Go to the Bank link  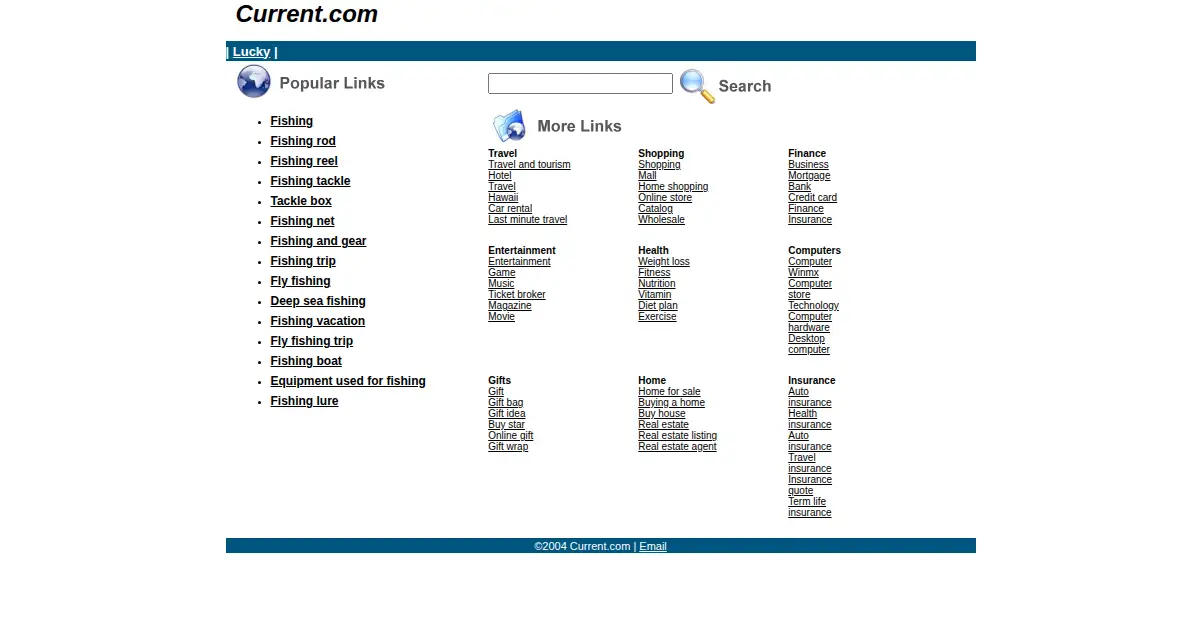click(x=799, y=187)
